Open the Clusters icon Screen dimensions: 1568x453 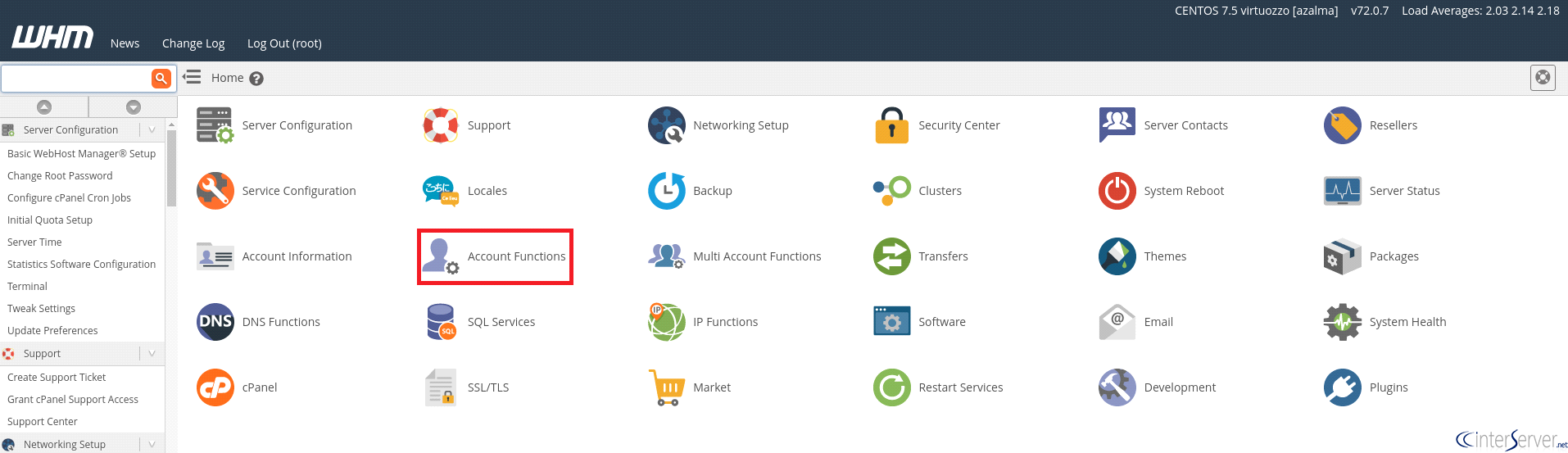[891, 191]
